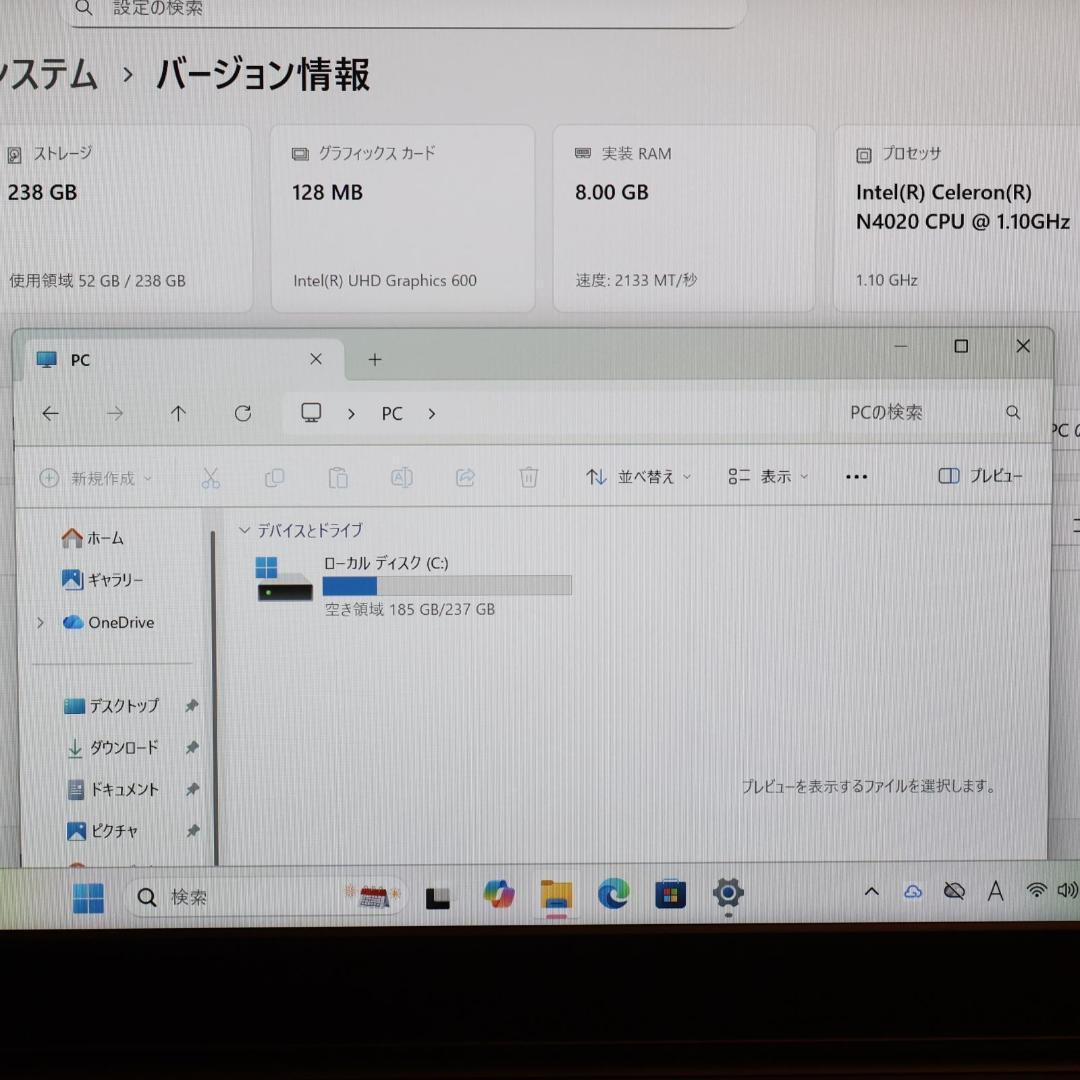Unpin ダウンロード from the sidebar
Screen dimensions: 1080x1080
192,747
